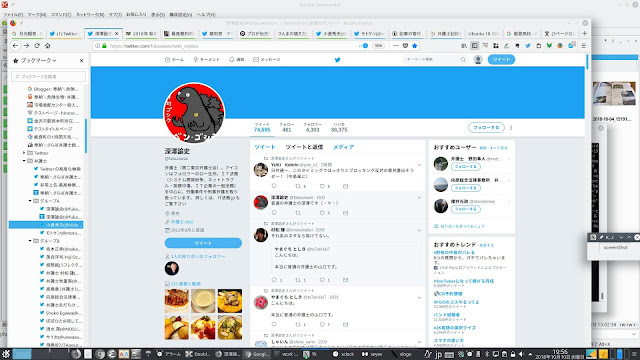The height and width of the screenshot is (360, 640).
Task: Open メッセージ in Twitter navbar
Action: click(x=267, y=60)
